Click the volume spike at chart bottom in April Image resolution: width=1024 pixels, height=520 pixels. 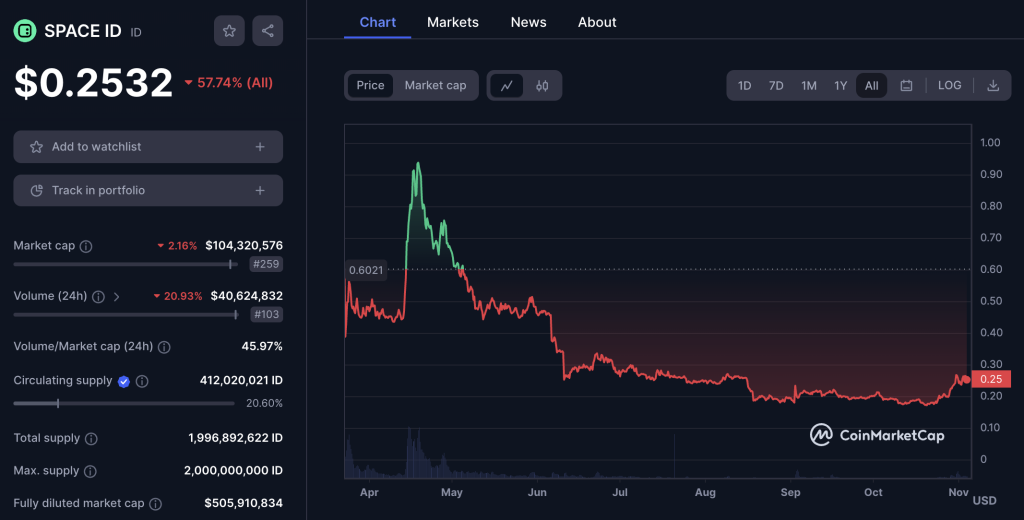(413, 454)
